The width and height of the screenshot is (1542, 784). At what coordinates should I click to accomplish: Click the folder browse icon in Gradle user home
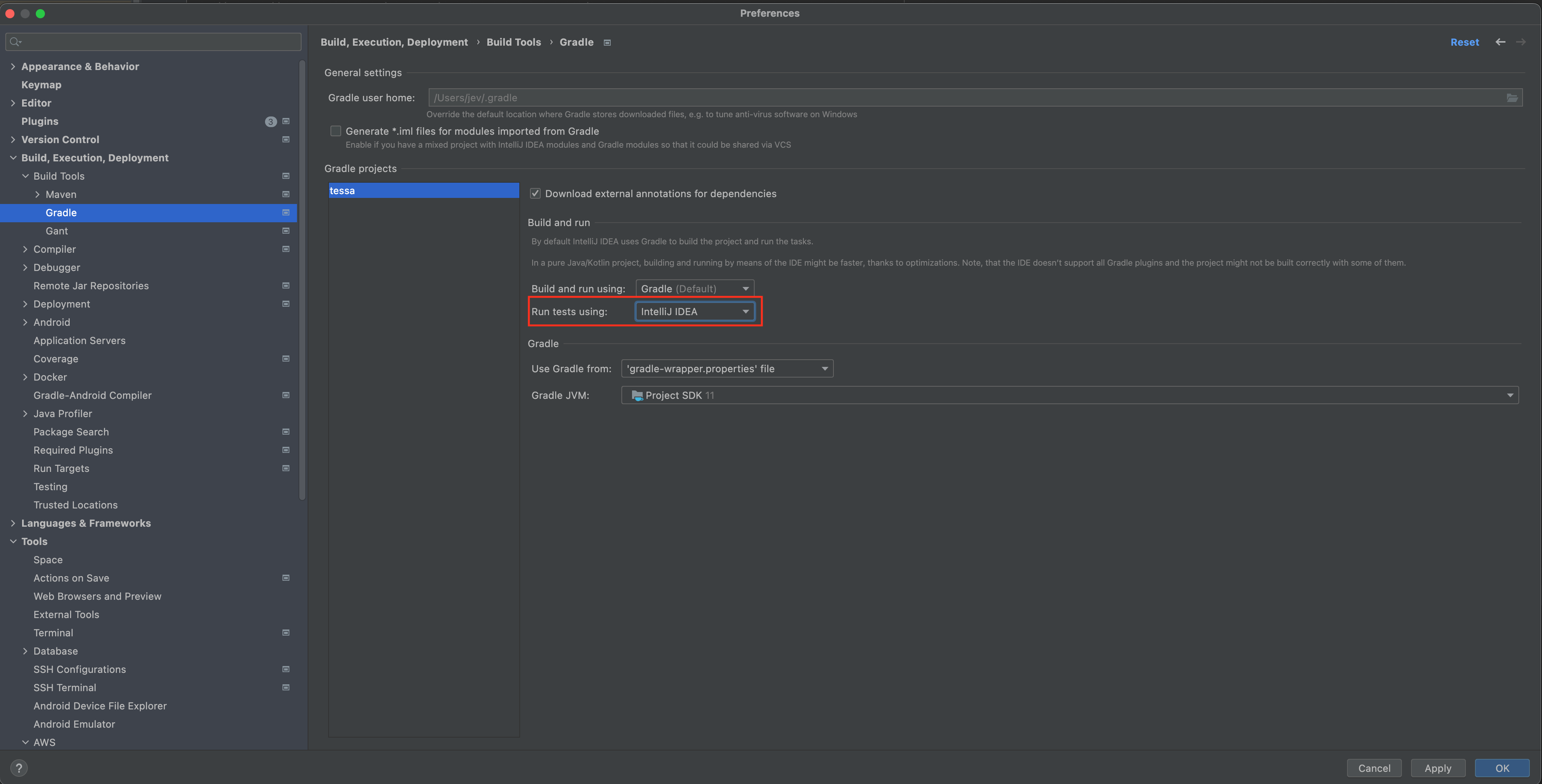click(x=1512, y=97)
